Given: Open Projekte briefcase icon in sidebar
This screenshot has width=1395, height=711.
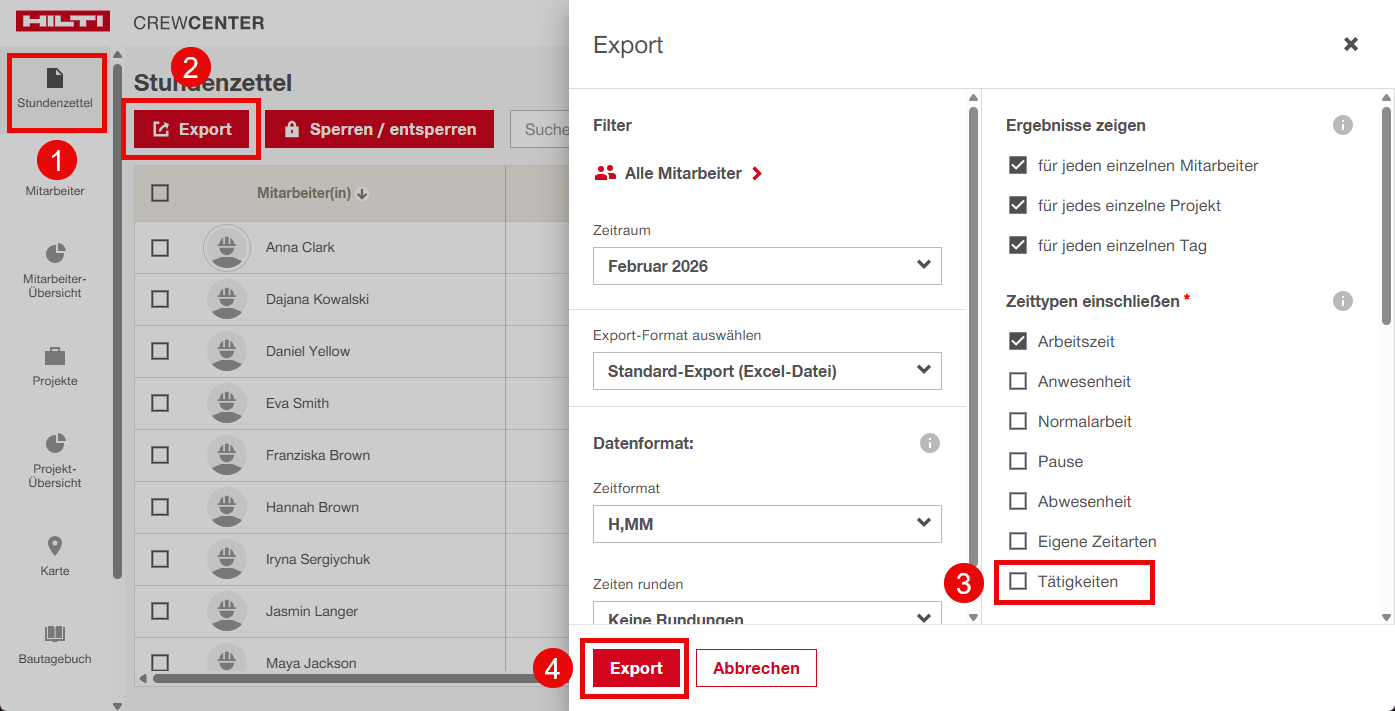Looking at the screenshot, I should tap(55, 356).
